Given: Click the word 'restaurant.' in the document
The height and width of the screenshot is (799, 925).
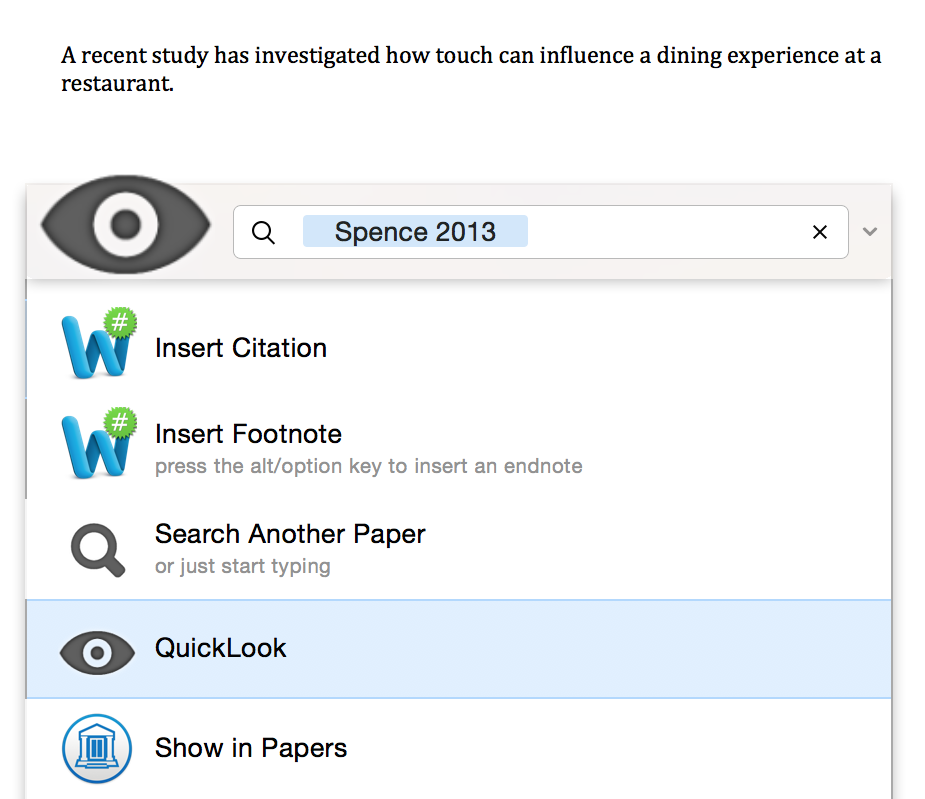Looking at the screenshot, I should click(x=117, y=84).
